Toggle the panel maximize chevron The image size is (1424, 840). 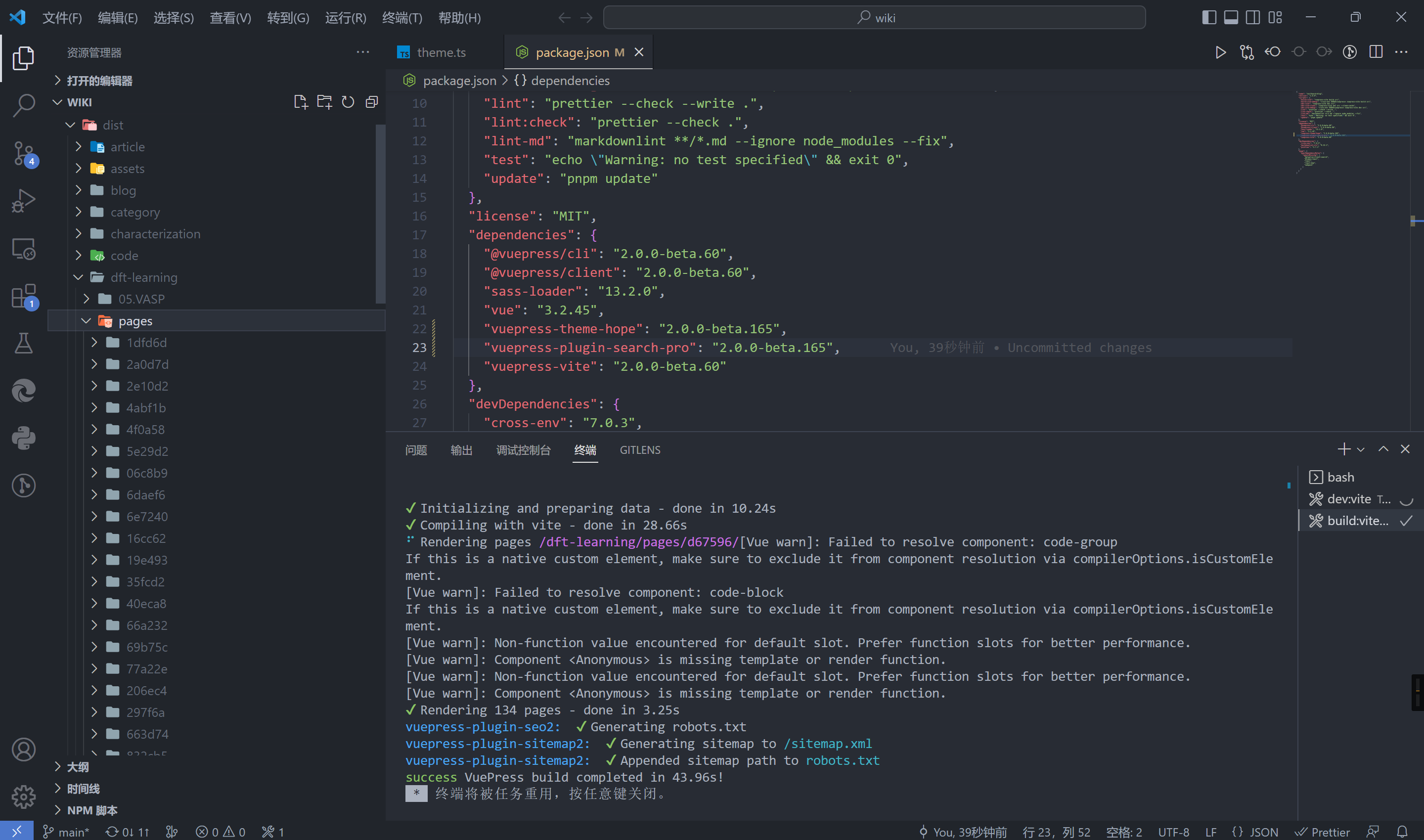tap(1382, 449)
